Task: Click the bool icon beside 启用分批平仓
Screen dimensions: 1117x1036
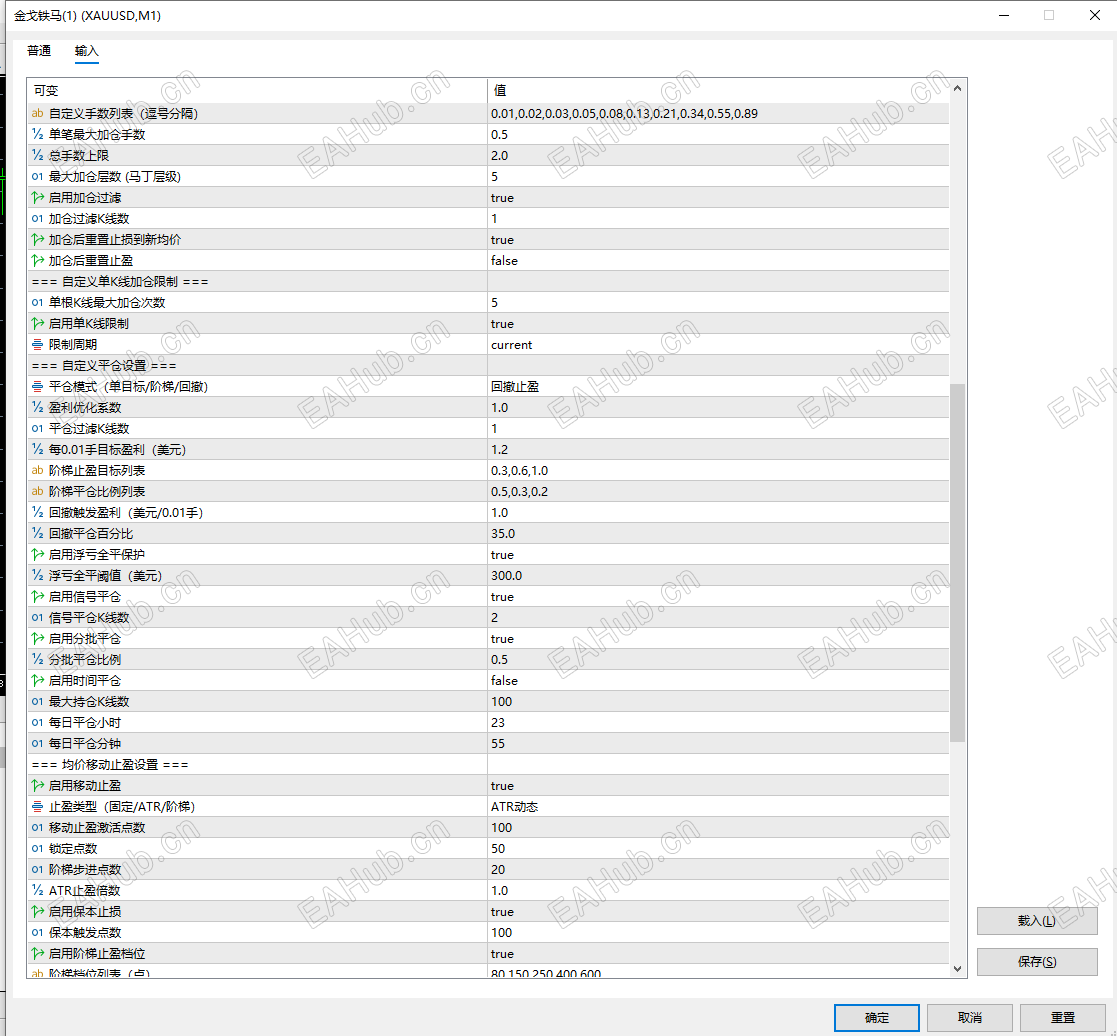Action: pyautogui.click(x=38, y=638)
